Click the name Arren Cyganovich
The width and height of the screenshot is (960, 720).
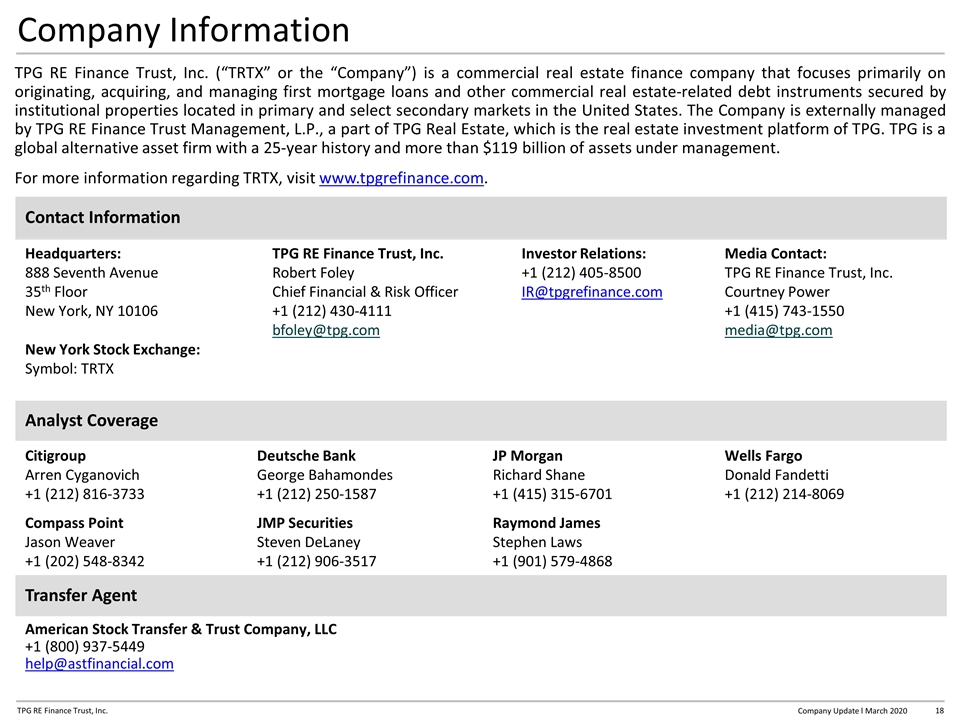pyautogui.click(x=82, y=475)
